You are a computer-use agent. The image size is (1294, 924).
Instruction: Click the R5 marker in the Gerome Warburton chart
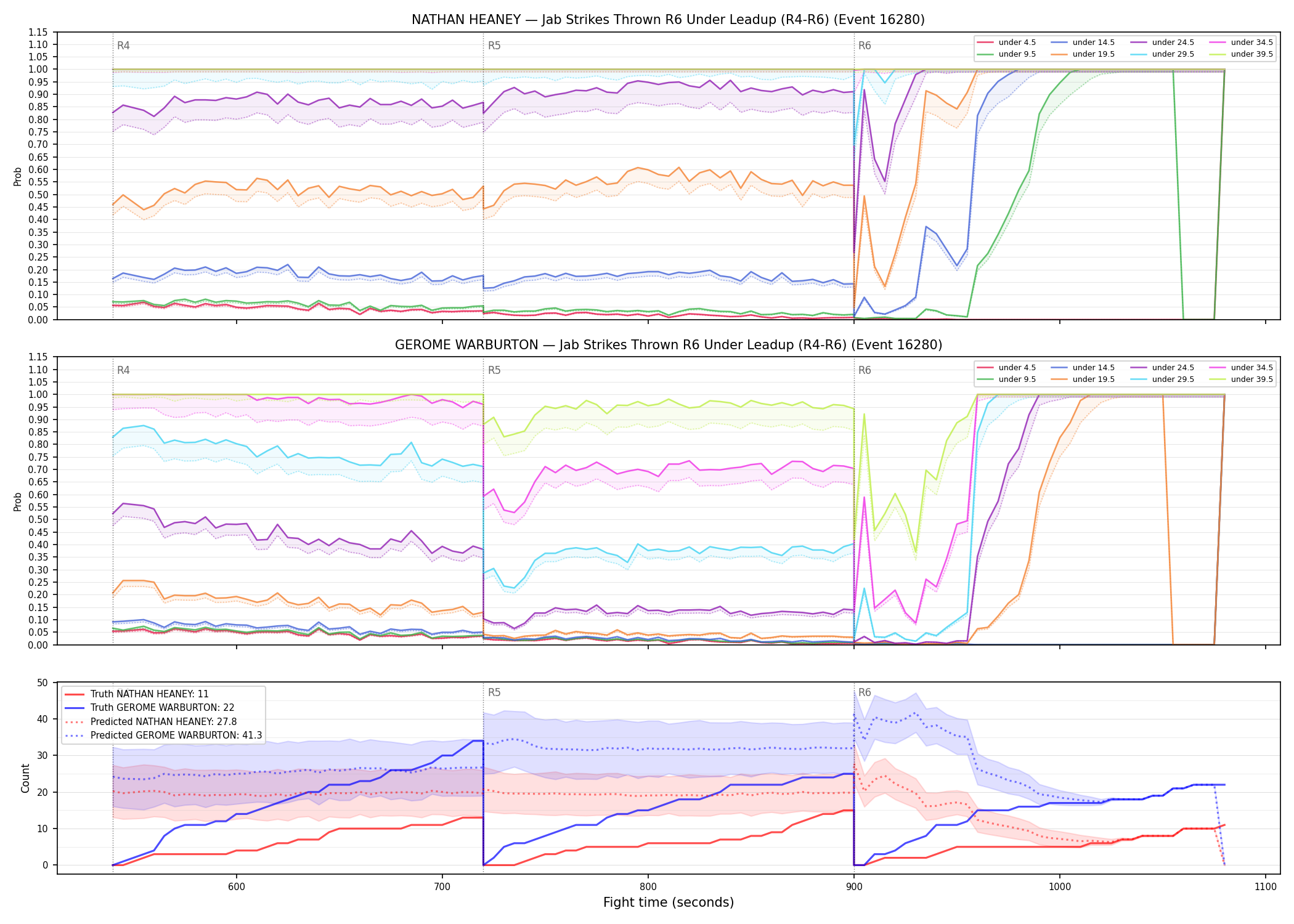coord(494,370)
